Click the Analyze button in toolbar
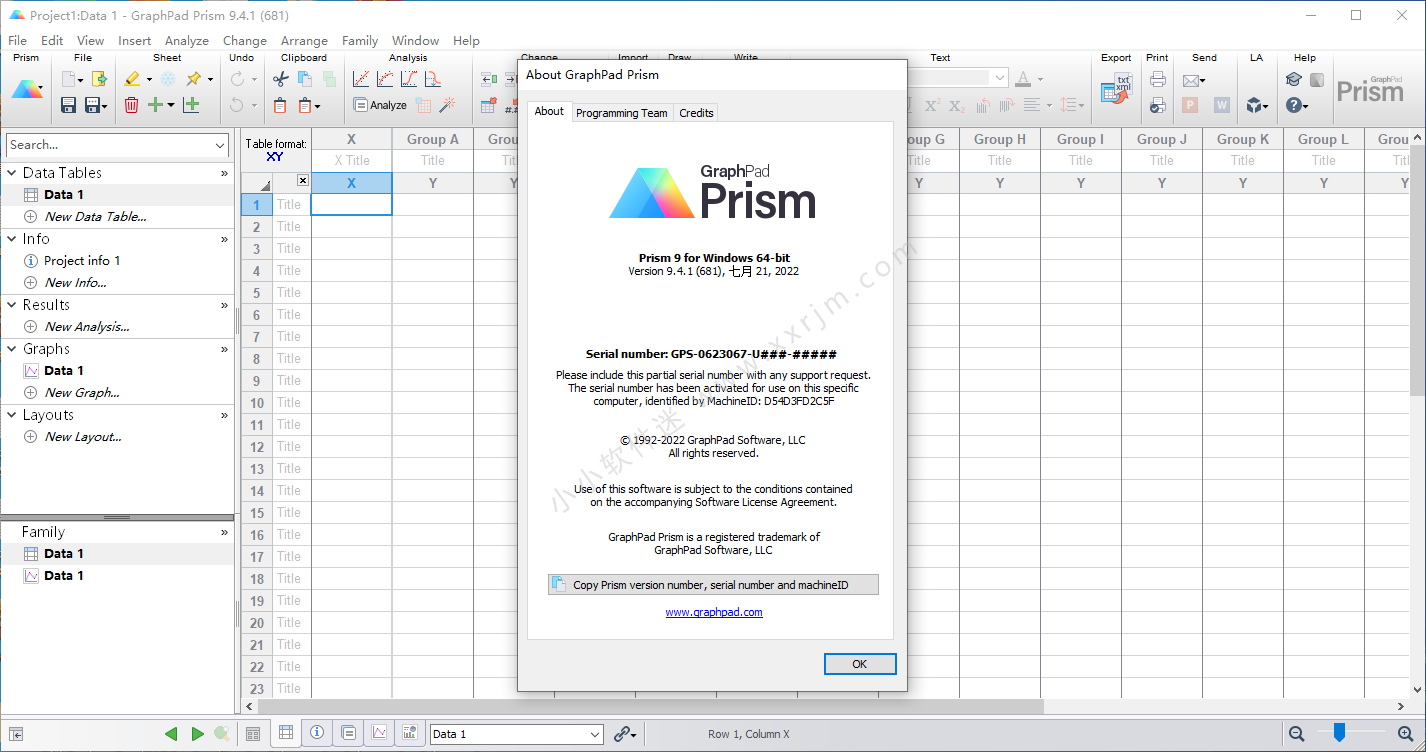 click(x=380, y=105)
